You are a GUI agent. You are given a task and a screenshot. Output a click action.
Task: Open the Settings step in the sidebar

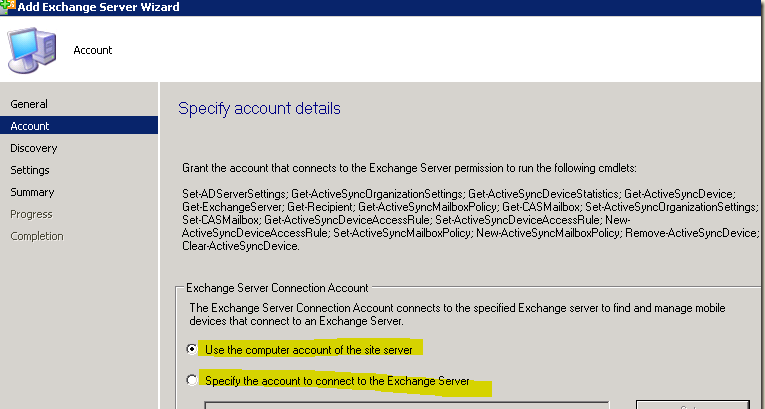30,170
